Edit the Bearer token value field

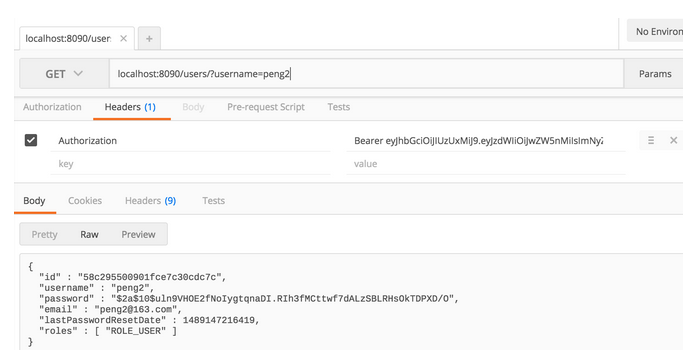point(486,141)
